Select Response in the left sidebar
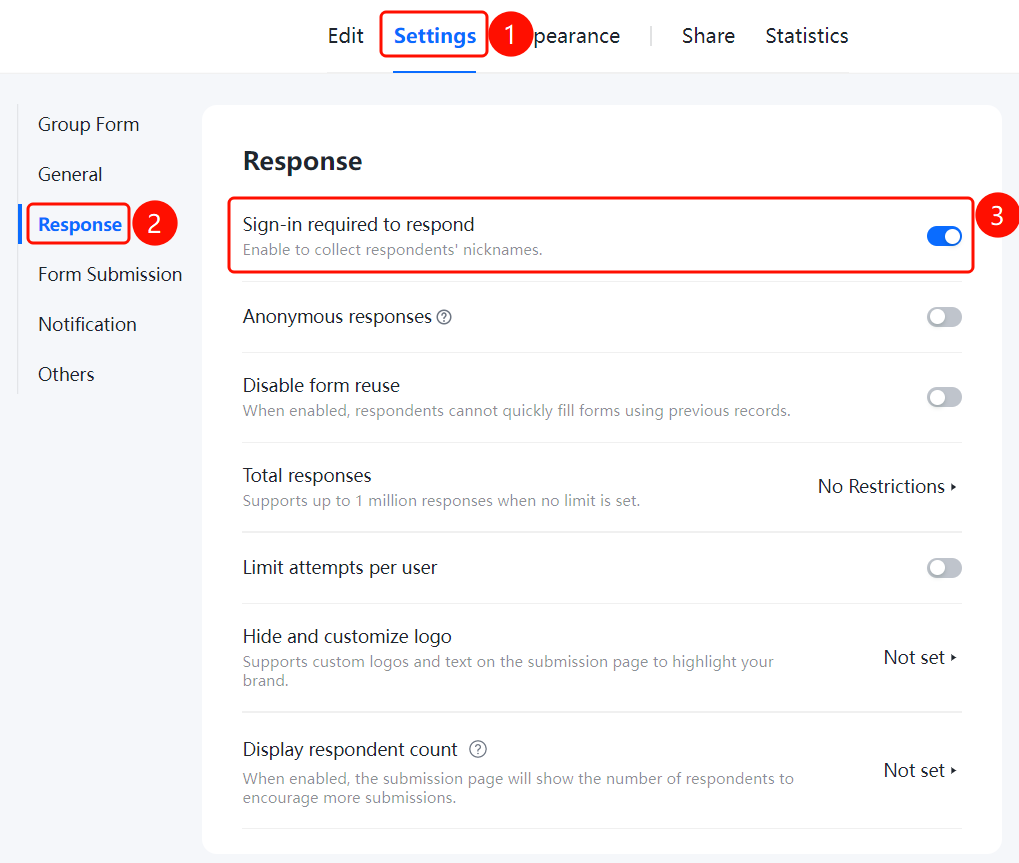This screenshot has width=1019, height=863. coord(80,224)
